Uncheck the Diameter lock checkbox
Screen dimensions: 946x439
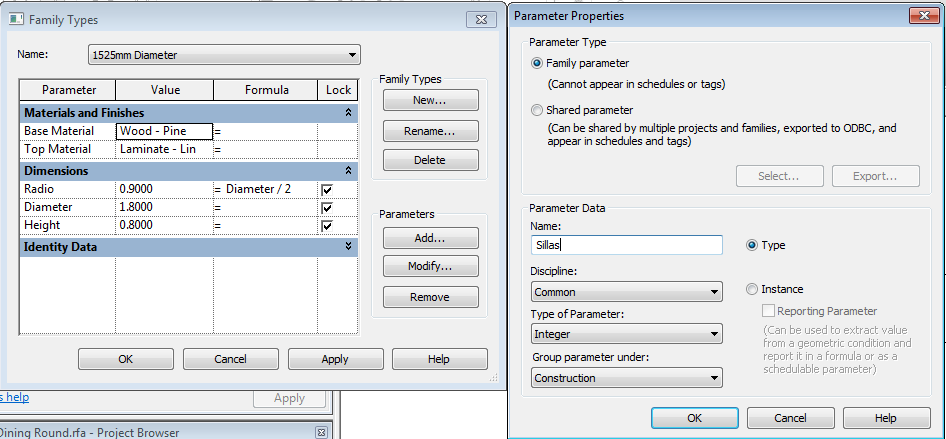pyautogui.click(x=327, y=207)
